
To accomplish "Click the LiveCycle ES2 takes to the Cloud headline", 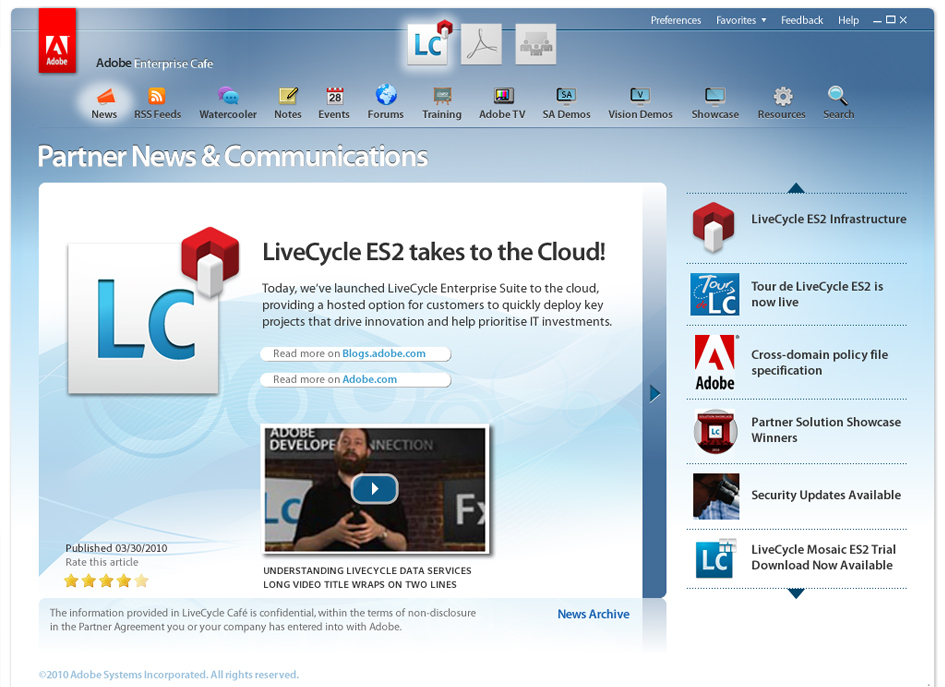I will (433, 252).
